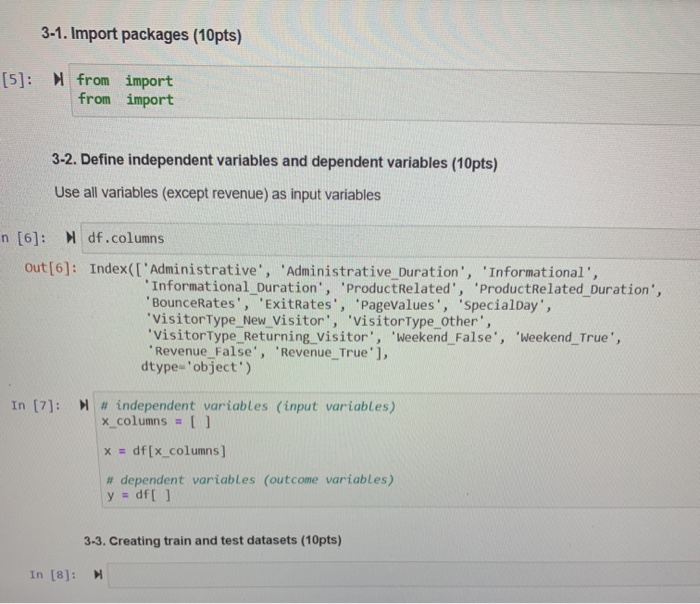Run cell 5 with its run icon
700x604 pixels.
point(58,79)
